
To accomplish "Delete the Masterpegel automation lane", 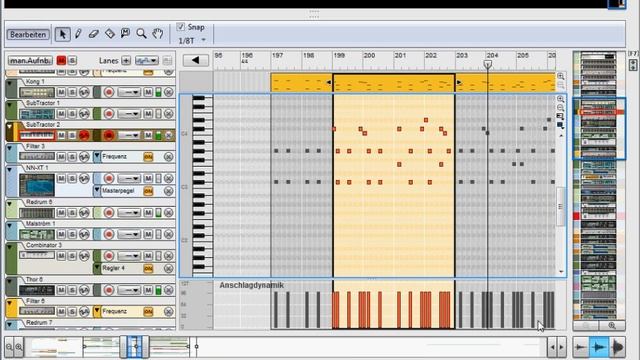I will pos(168,191).
